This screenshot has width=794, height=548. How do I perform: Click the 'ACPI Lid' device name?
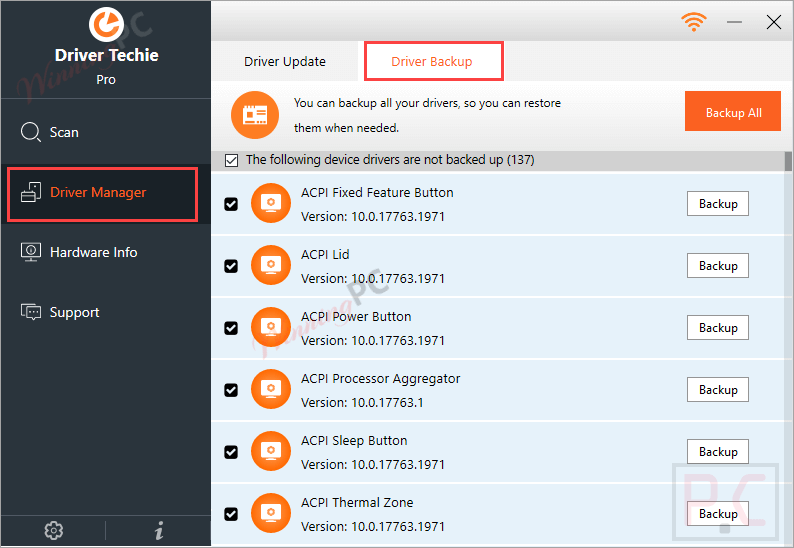tap(325, 254)
